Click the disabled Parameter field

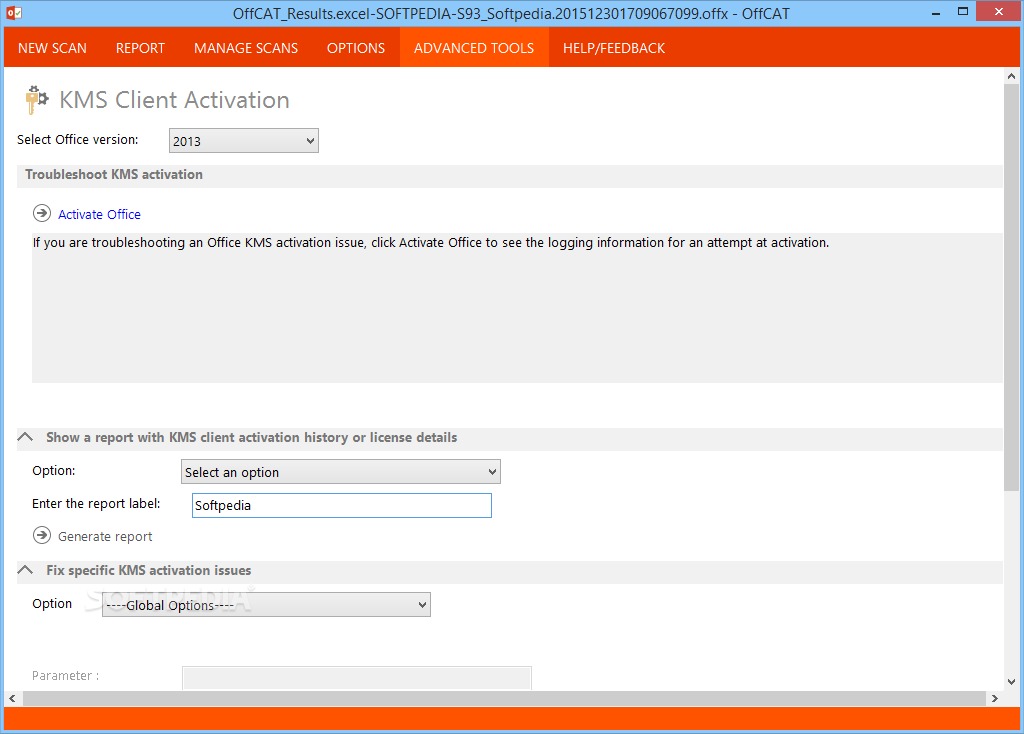pos(357,677)
